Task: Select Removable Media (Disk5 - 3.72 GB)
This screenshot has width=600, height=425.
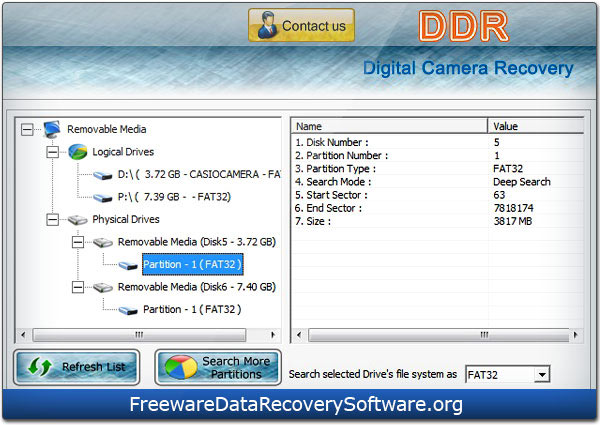Action: pos(197,242)
